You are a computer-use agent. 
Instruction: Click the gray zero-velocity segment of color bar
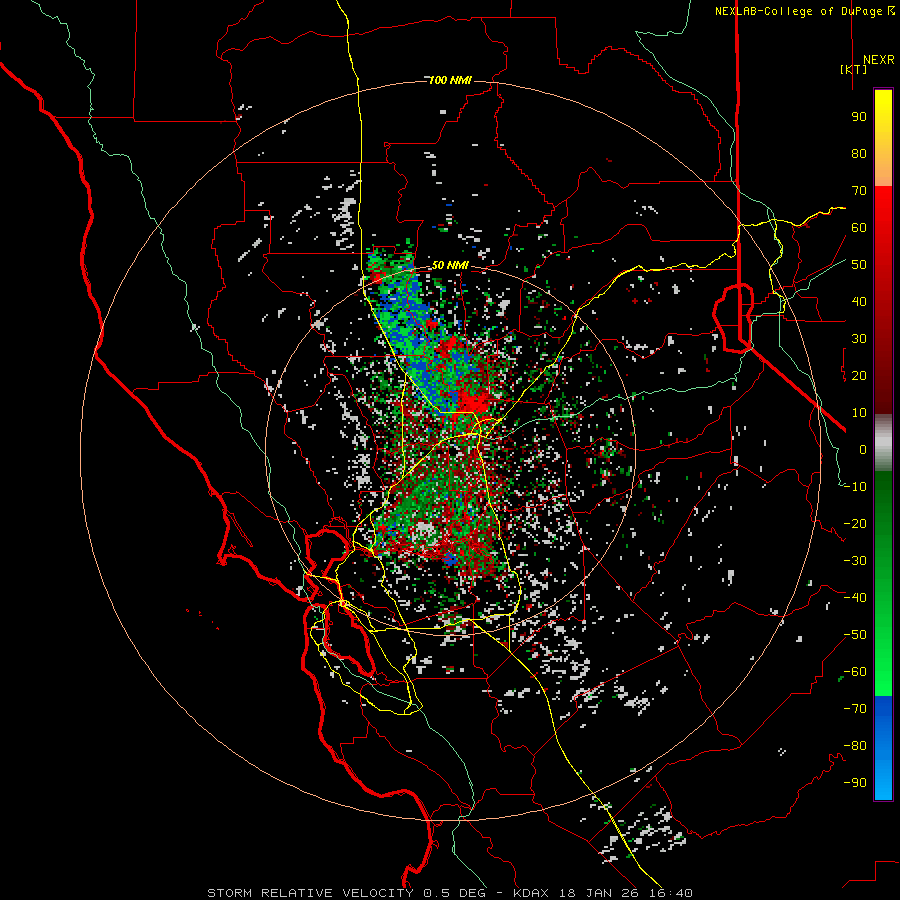point(883,443)
